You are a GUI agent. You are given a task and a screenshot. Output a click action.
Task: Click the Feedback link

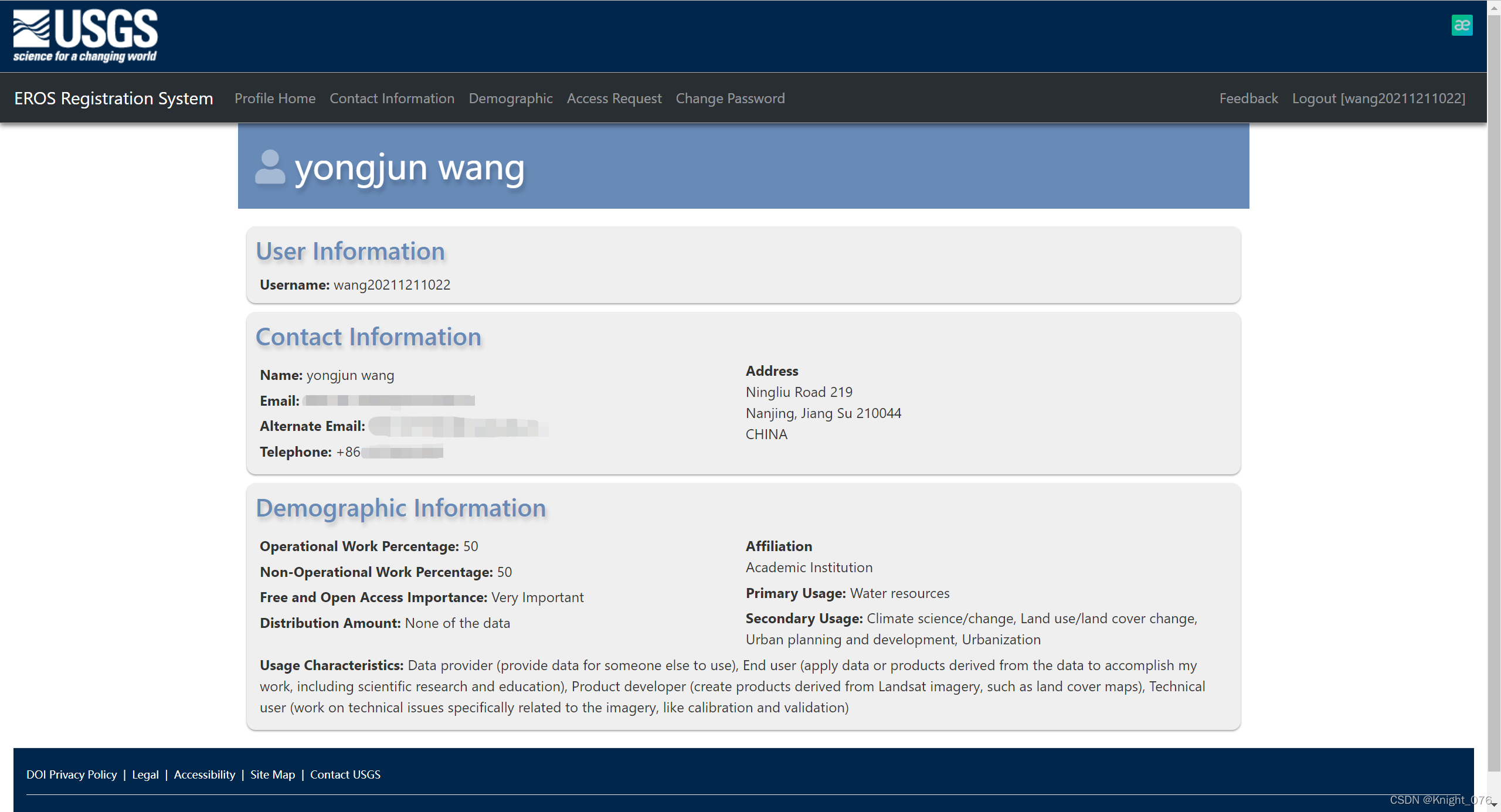(1248, 98)
